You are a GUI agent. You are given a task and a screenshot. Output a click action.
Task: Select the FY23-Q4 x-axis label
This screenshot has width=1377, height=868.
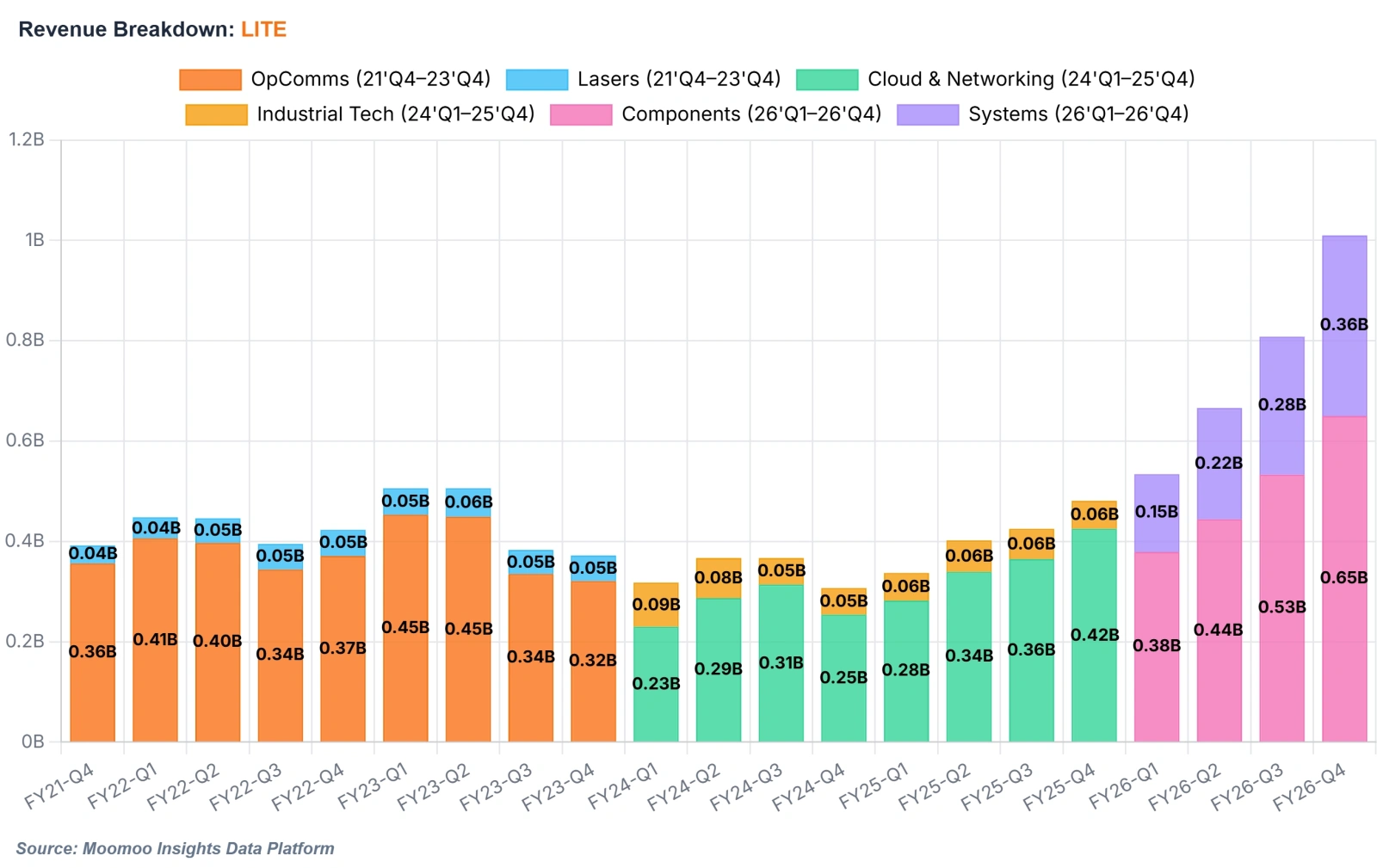559,786
